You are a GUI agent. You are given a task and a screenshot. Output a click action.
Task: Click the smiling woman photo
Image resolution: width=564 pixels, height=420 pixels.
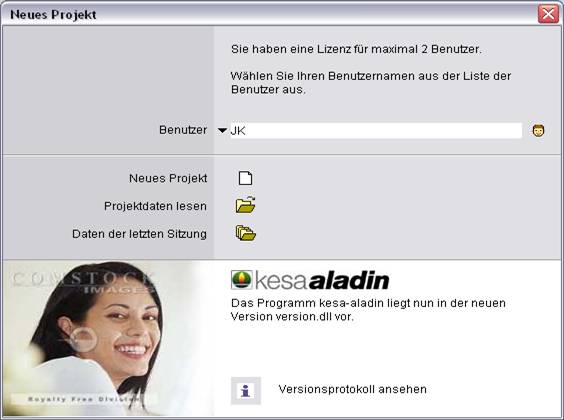point(108,339)
